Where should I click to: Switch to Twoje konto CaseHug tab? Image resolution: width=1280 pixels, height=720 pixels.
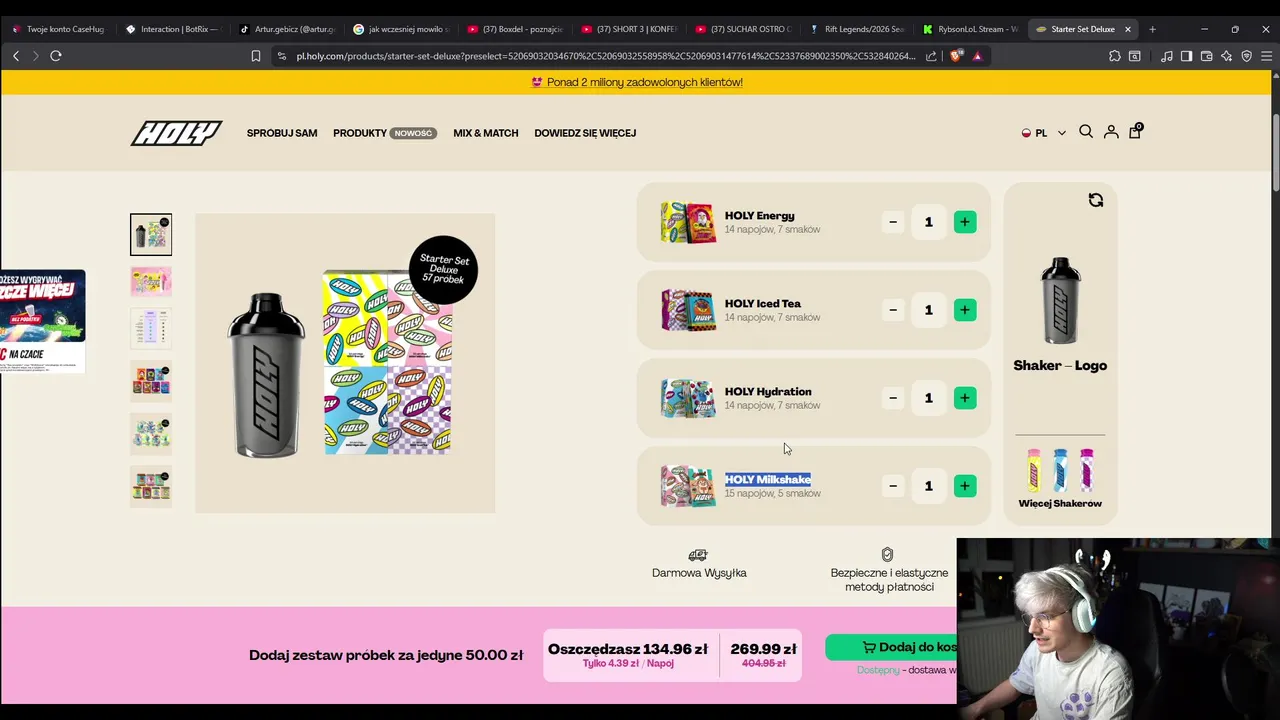tap(58, 29)
